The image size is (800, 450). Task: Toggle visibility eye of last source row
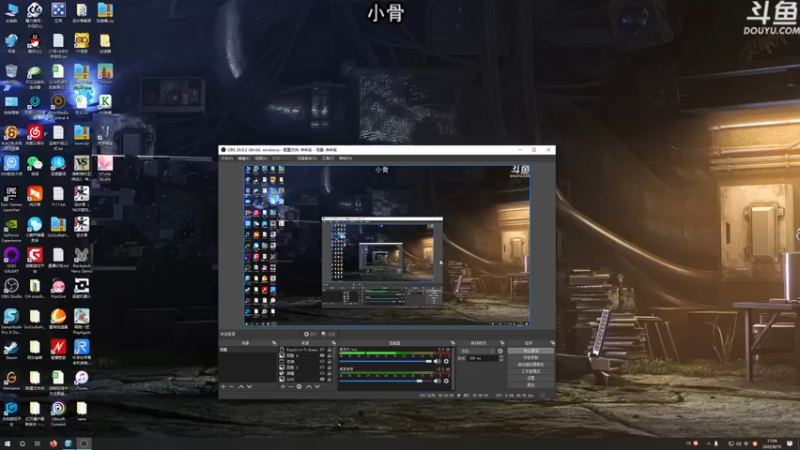pyautogui.click(x=322, y=380)
